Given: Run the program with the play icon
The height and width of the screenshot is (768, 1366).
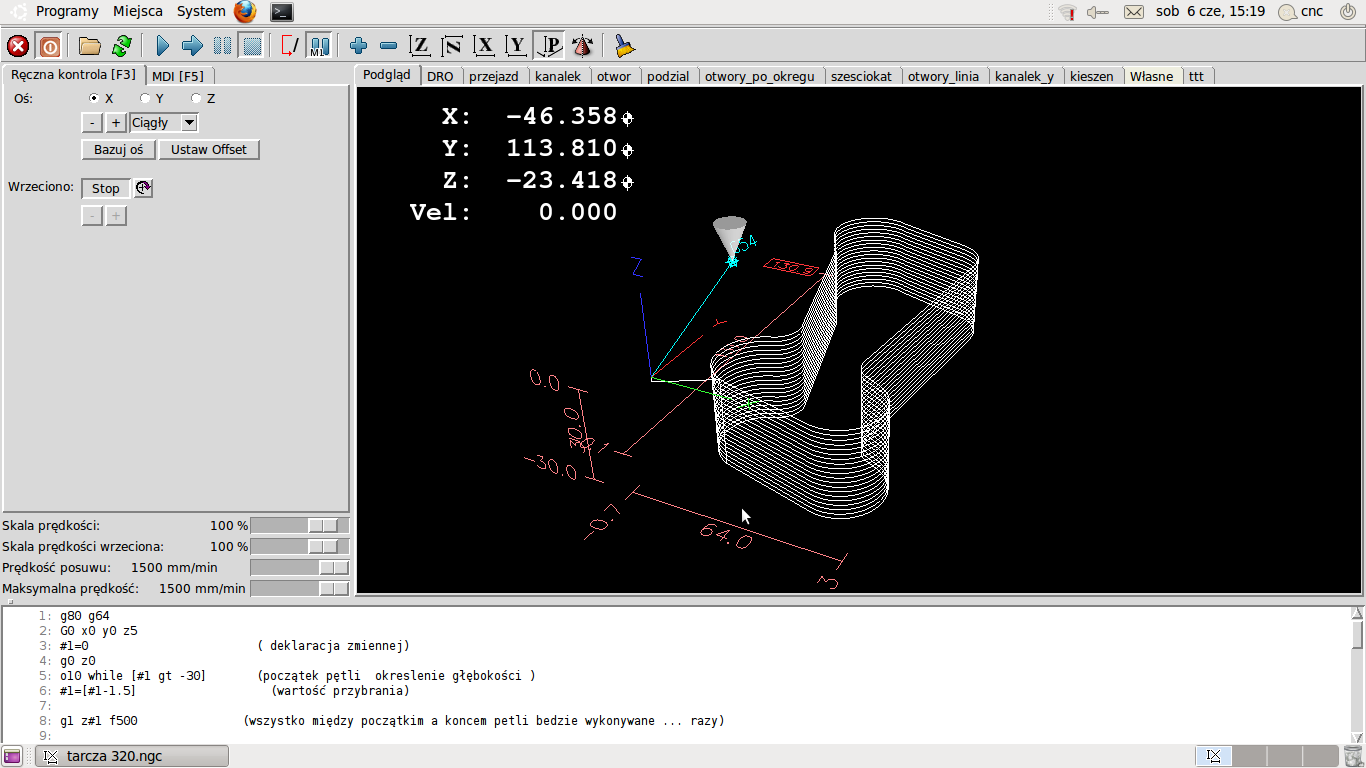Looking at the screenshot, I should (163, 46).
